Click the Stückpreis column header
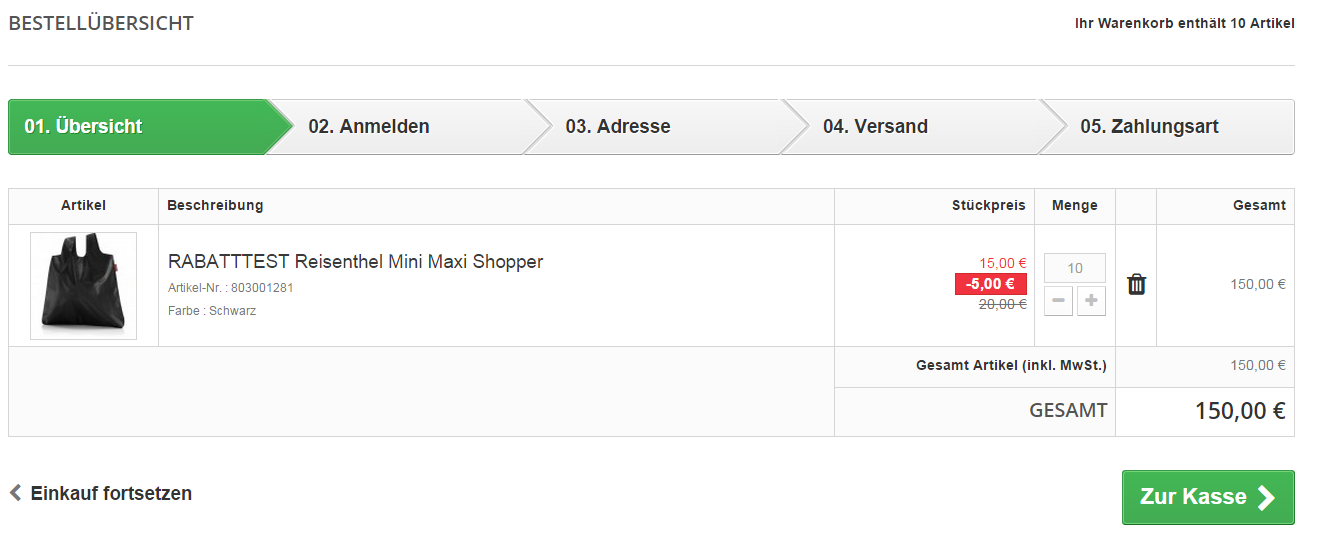 (x=988, y=206)
